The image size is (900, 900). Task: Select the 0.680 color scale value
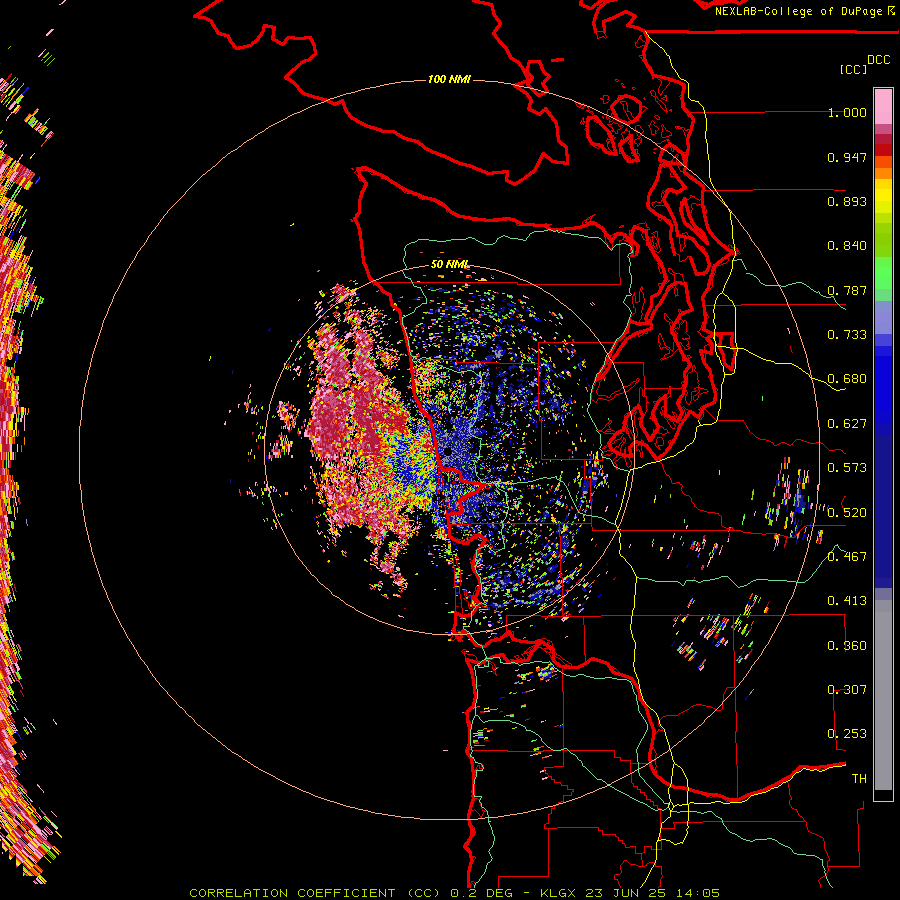[847, 379]
